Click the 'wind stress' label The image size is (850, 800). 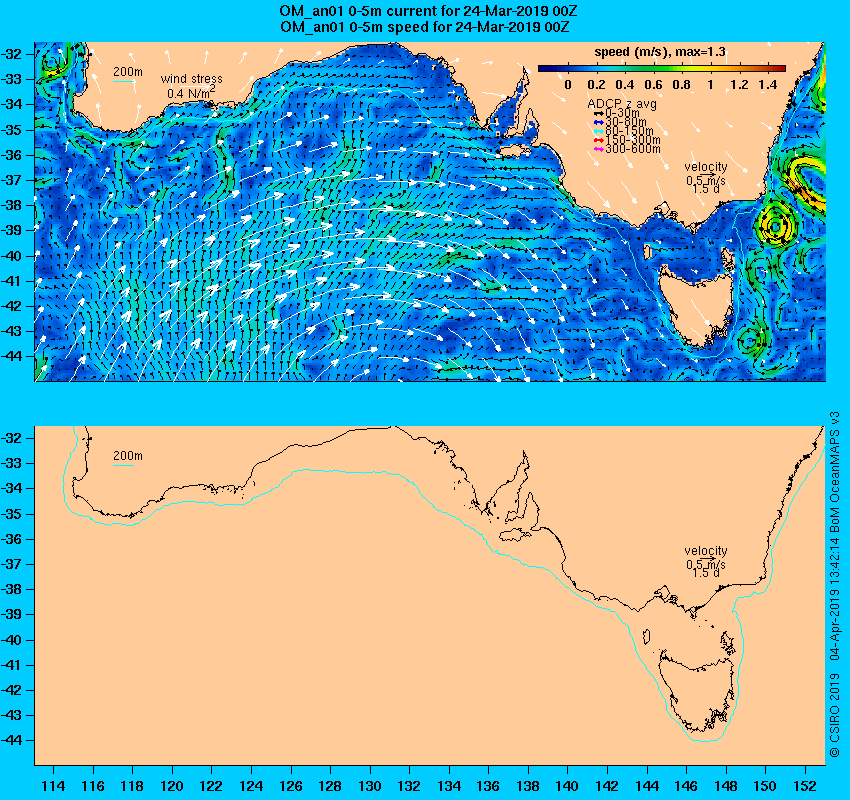191,79
